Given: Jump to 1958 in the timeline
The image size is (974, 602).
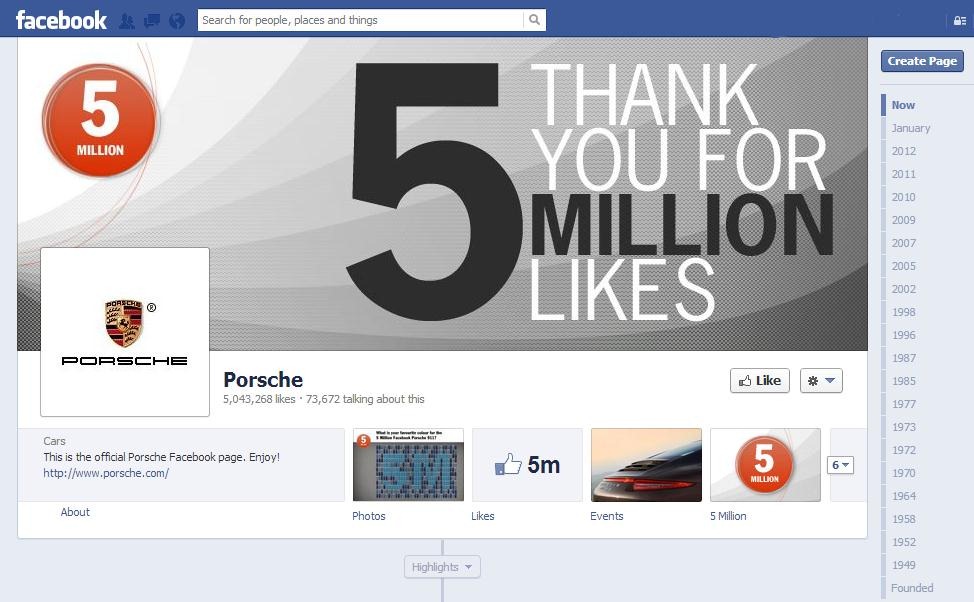Looking at the screenshot, I should pos(904,519).
